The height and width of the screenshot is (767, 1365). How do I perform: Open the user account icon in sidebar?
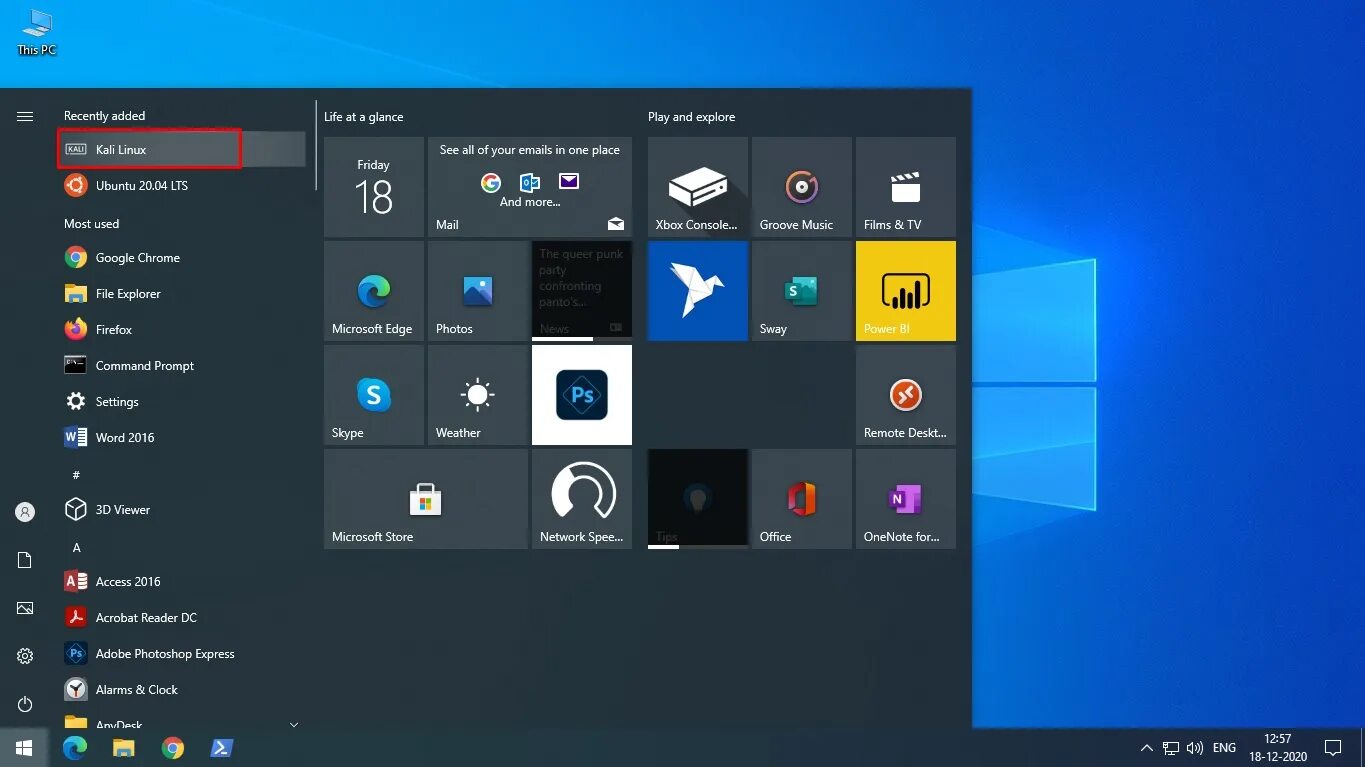pos(25,512)
